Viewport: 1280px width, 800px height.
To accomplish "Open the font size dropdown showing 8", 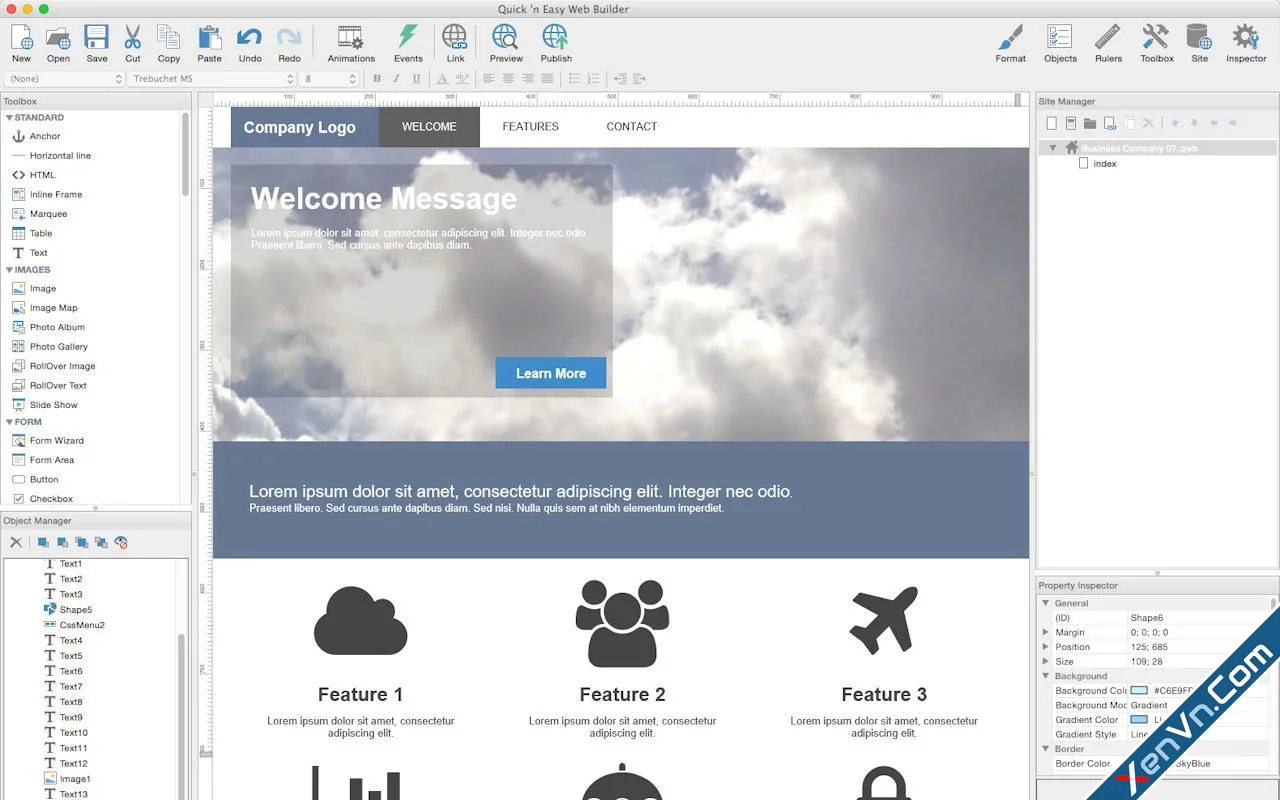I will pyautogui.click(x=329, y=79).
